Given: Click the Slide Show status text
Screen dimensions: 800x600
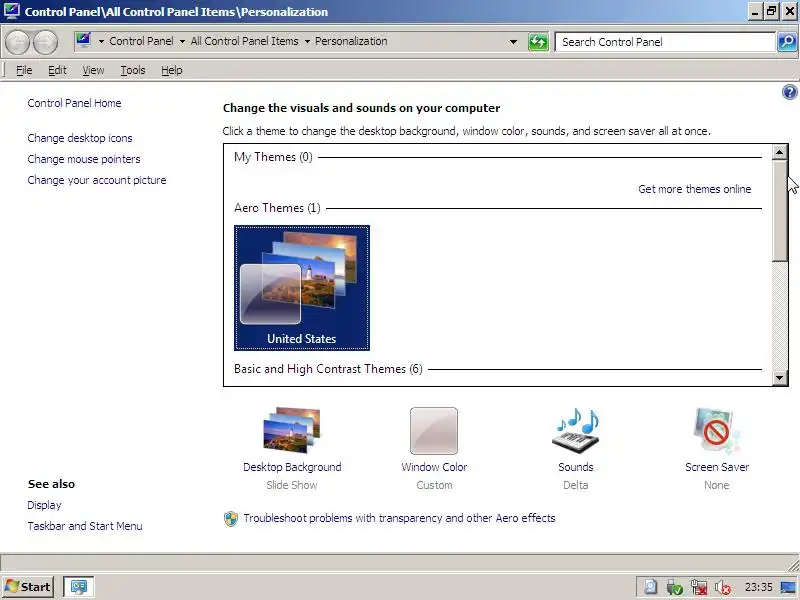Looking at the screenshot, I should [x=292, y=485].
